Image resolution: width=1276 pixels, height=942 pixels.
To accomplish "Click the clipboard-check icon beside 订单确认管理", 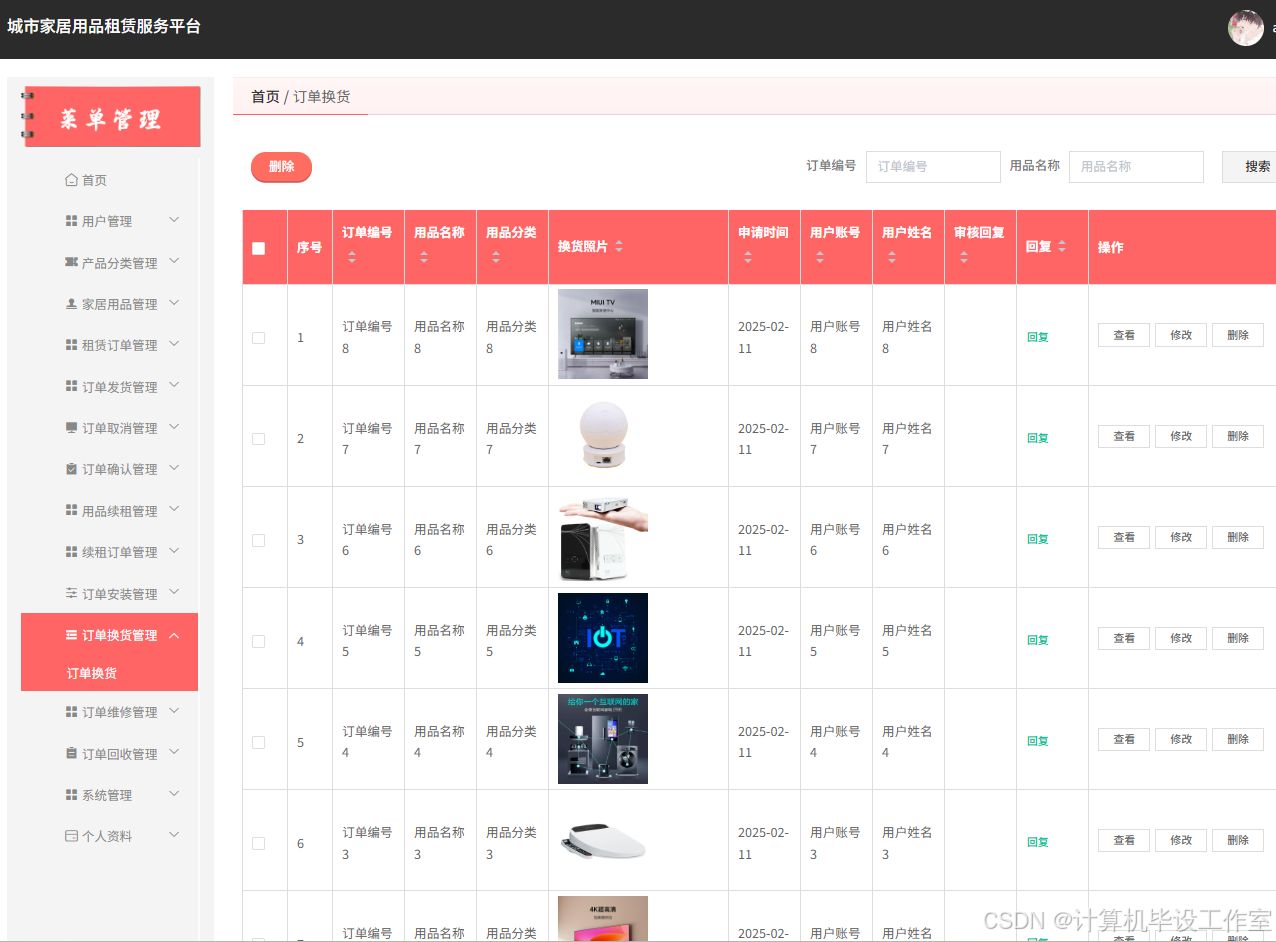I will point(71,468).
